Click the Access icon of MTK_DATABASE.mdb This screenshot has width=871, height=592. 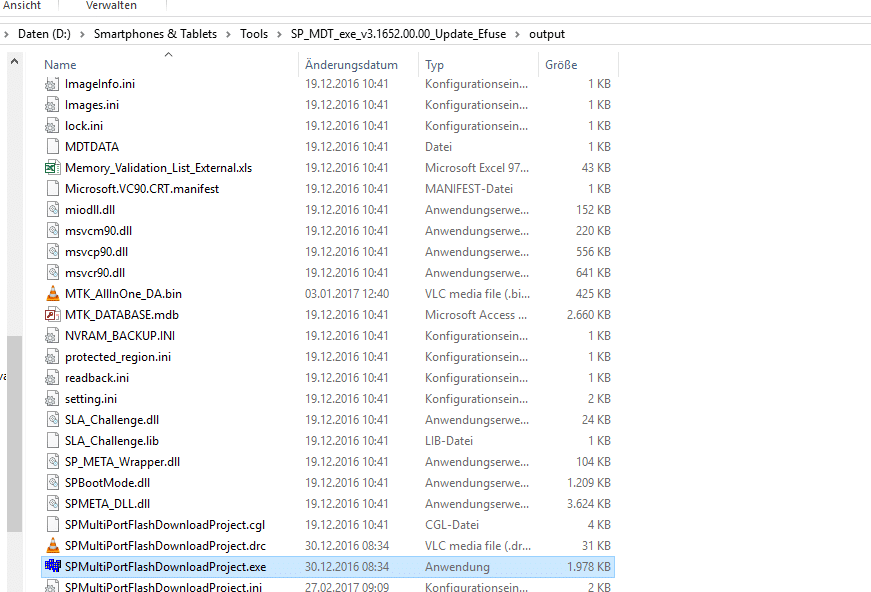coord(52,315)
